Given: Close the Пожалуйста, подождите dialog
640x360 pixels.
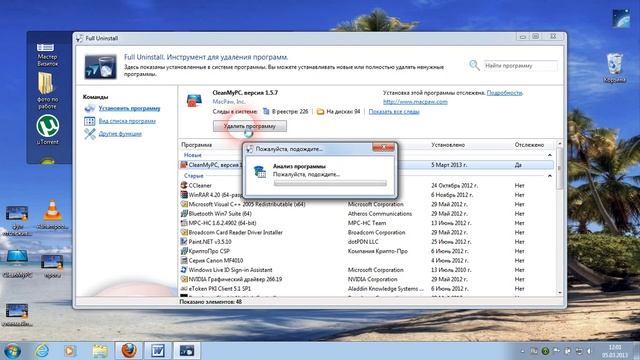Looking at the screenshot, I should [x=383, y=147].
